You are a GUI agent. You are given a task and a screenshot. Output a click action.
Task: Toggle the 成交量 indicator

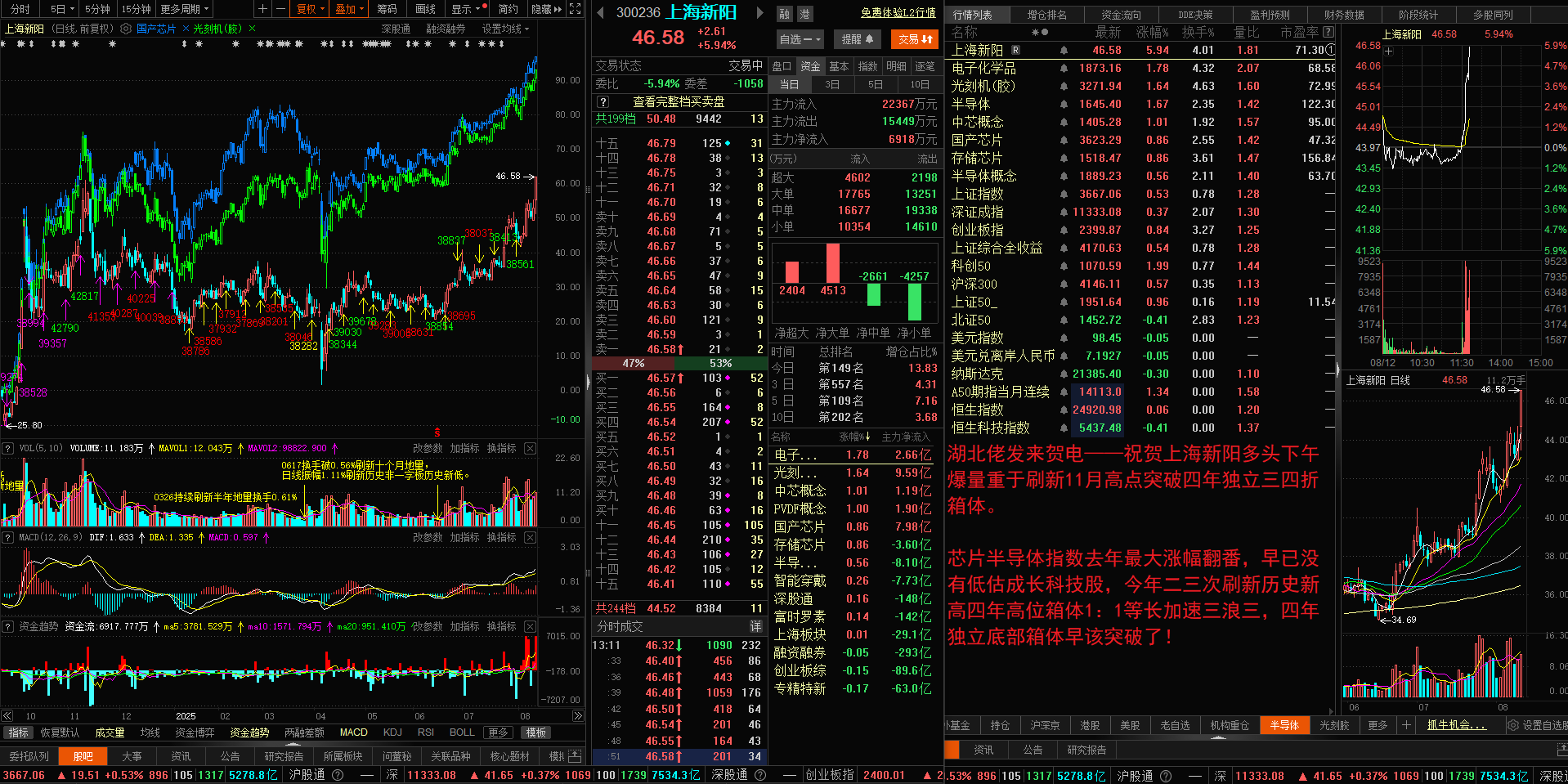point(110,732)
